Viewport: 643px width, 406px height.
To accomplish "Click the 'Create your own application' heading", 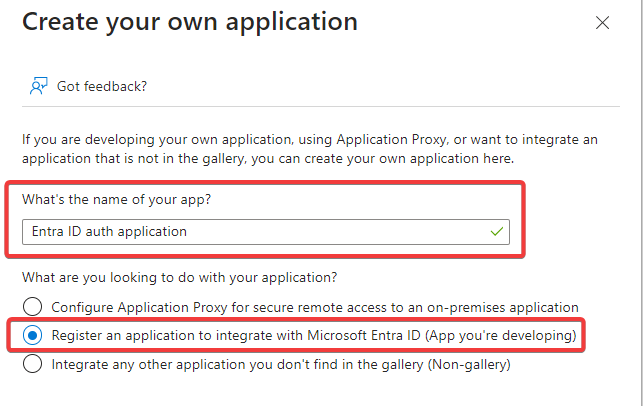I will click(x=189, y=21).
